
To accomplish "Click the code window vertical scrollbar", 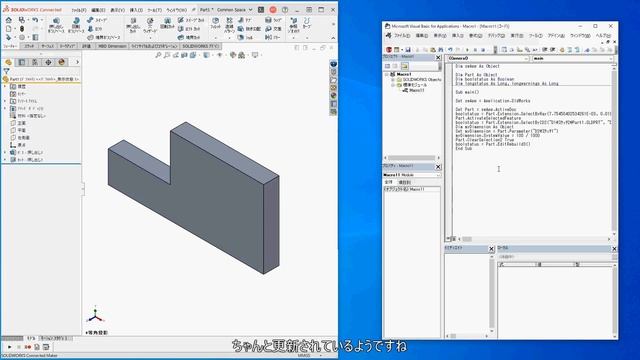I will pyautogui.click(x=614, y=149).
